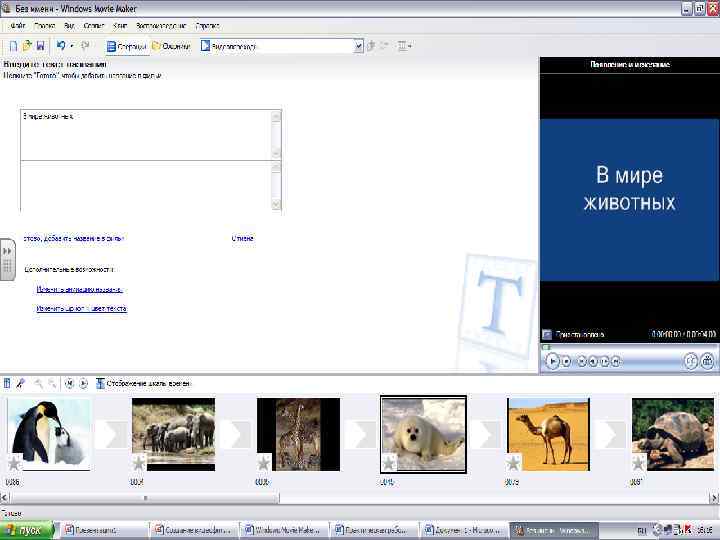Click the Back (rewind to start) monitor button
Screen dimensions: 720x540
(582, 362)
